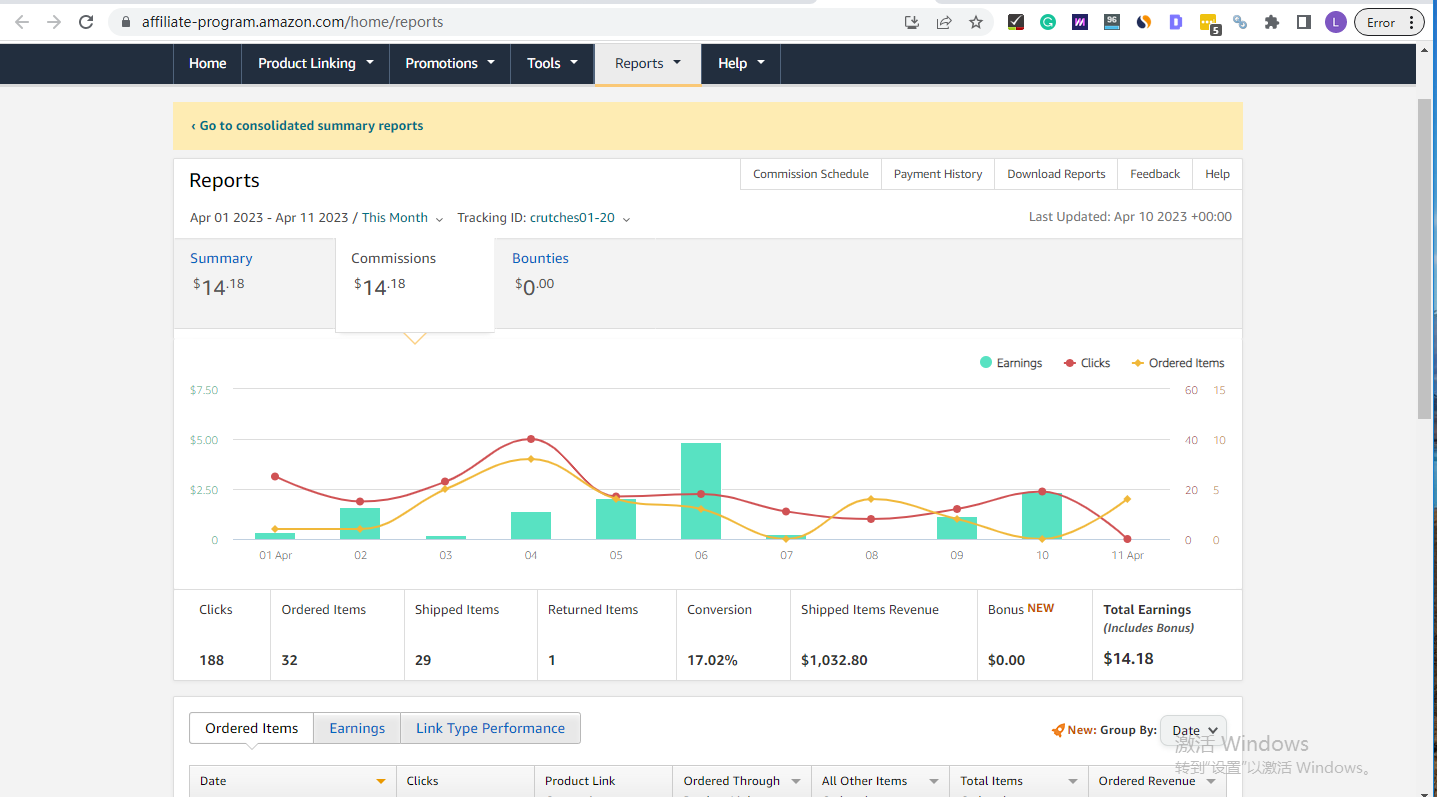Go back with the browser back arrow
This screenshot has width=1437, height=797.
22,22
